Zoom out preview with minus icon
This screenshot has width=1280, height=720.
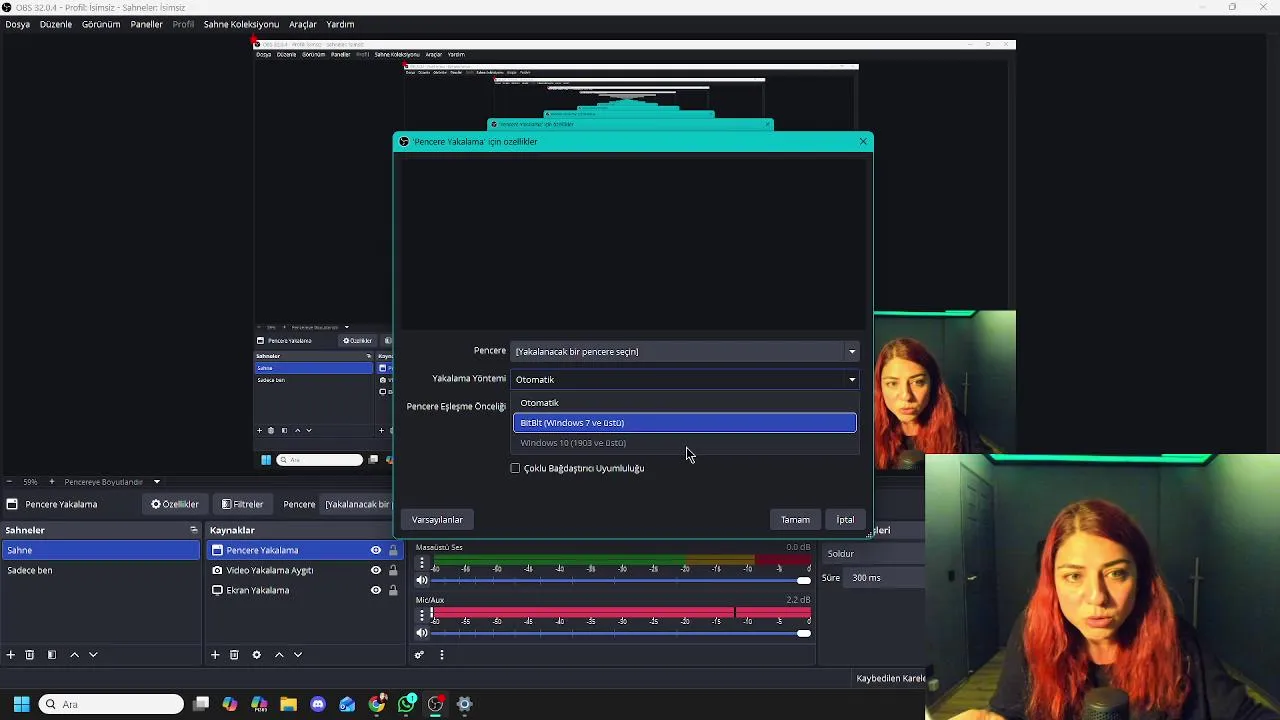click(x=10, y=482)
